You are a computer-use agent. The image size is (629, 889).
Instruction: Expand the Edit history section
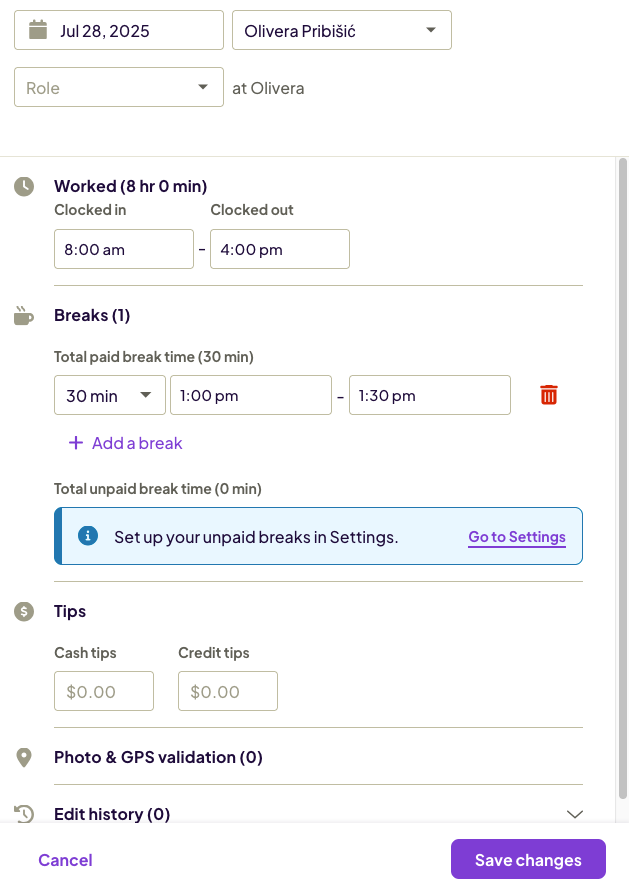tap(573, 814)
